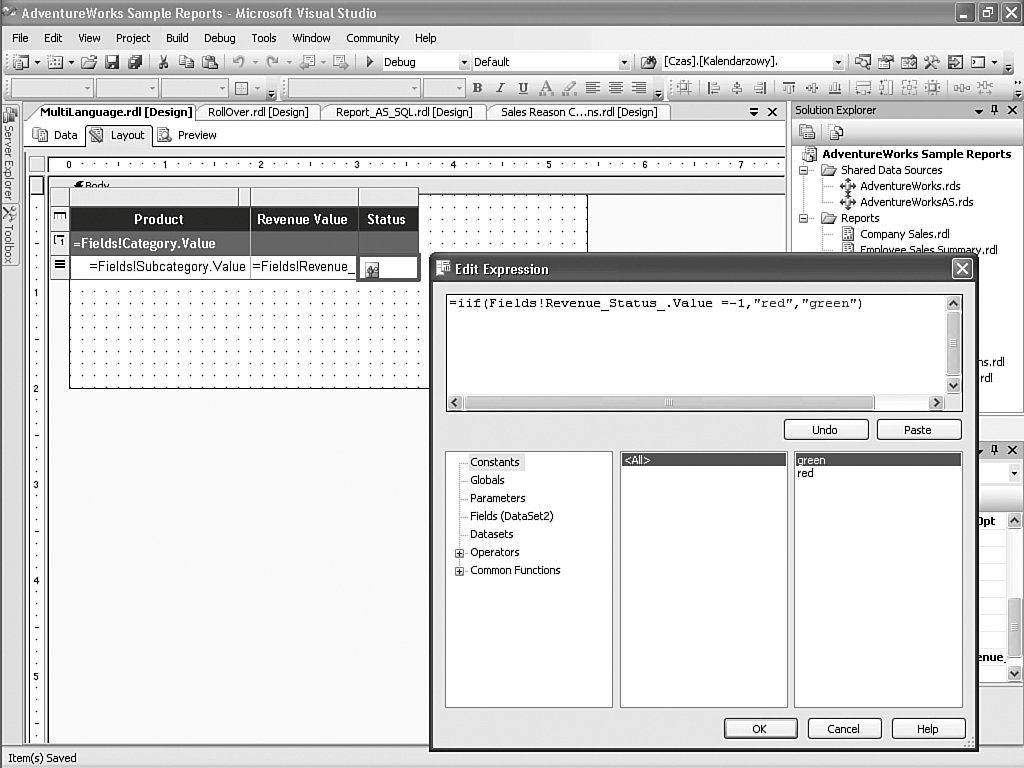Click the Copy toolbar icon
1024x768 pixels.
click(186, 62)
